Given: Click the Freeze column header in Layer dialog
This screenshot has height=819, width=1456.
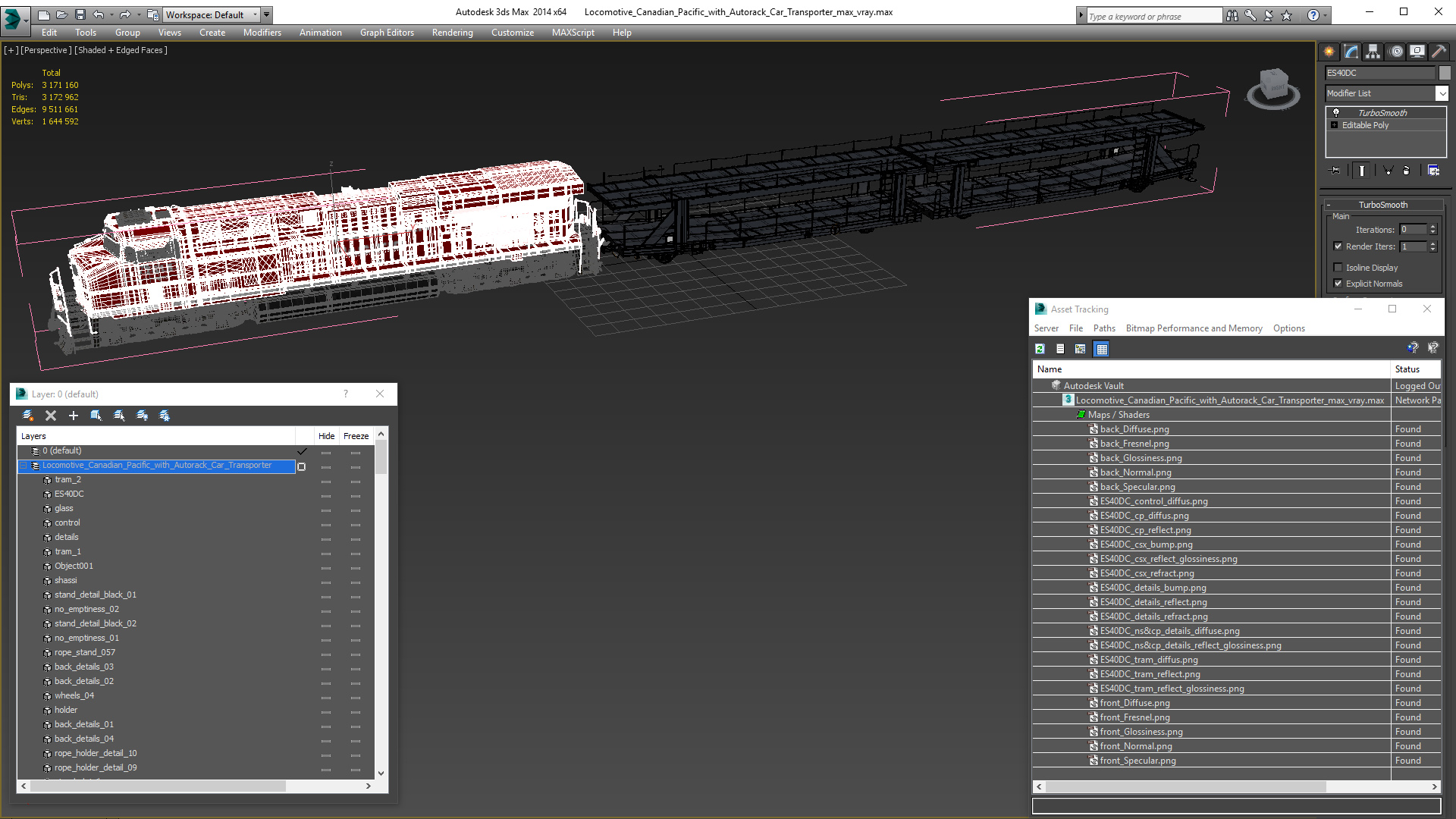Looking at the screenshot, I should [356, 436].
